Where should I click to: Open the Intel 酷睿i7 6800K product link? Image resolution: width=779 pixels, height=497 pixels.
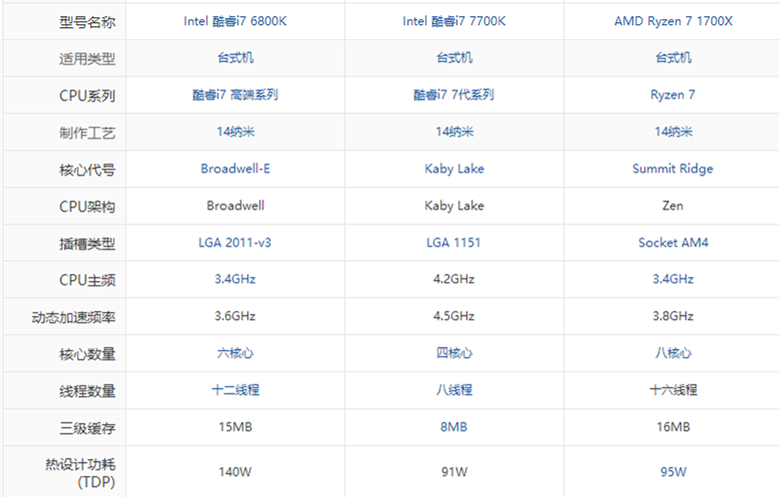point(235,21)
